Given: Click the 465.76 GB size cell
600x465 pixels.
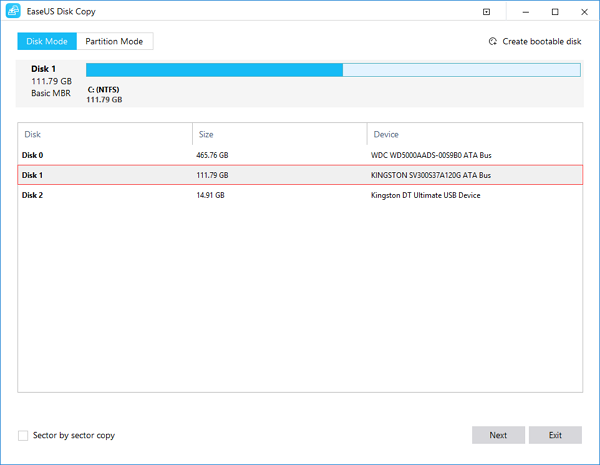Looking at the screenshot, I should point(212,155).
